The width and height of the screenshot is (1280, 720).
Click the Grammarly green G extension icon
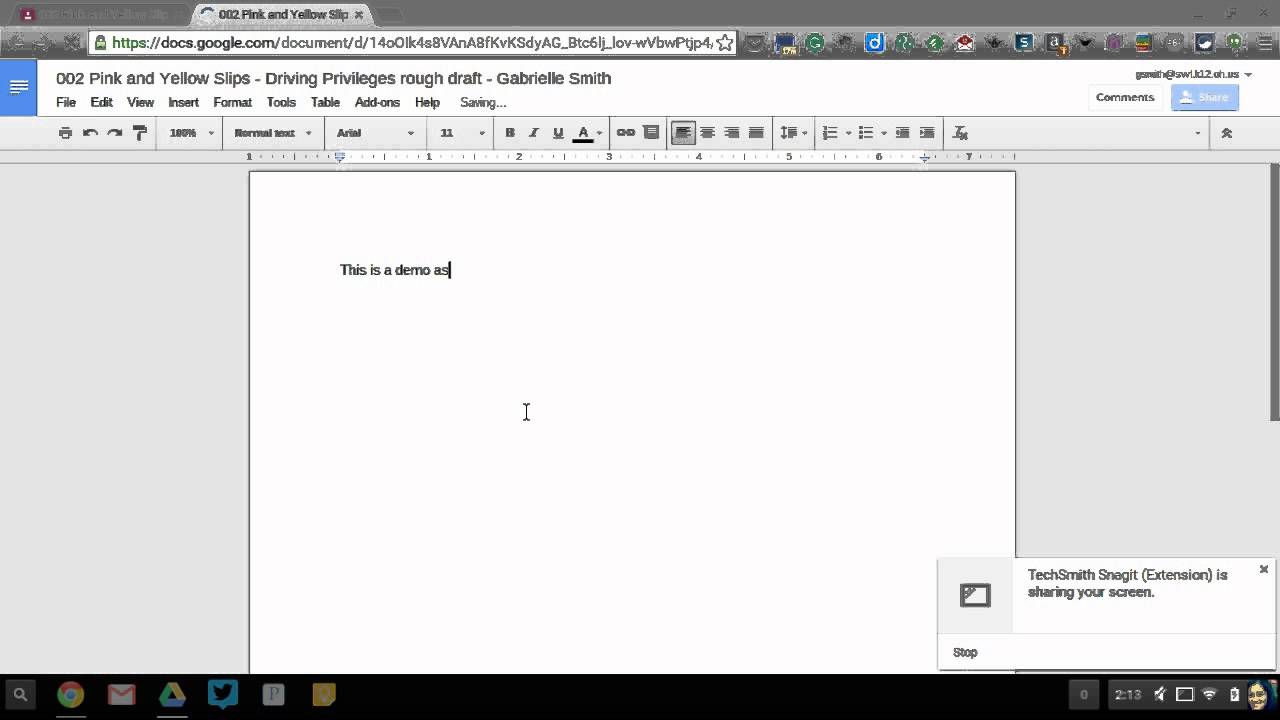tap(815, 43)
